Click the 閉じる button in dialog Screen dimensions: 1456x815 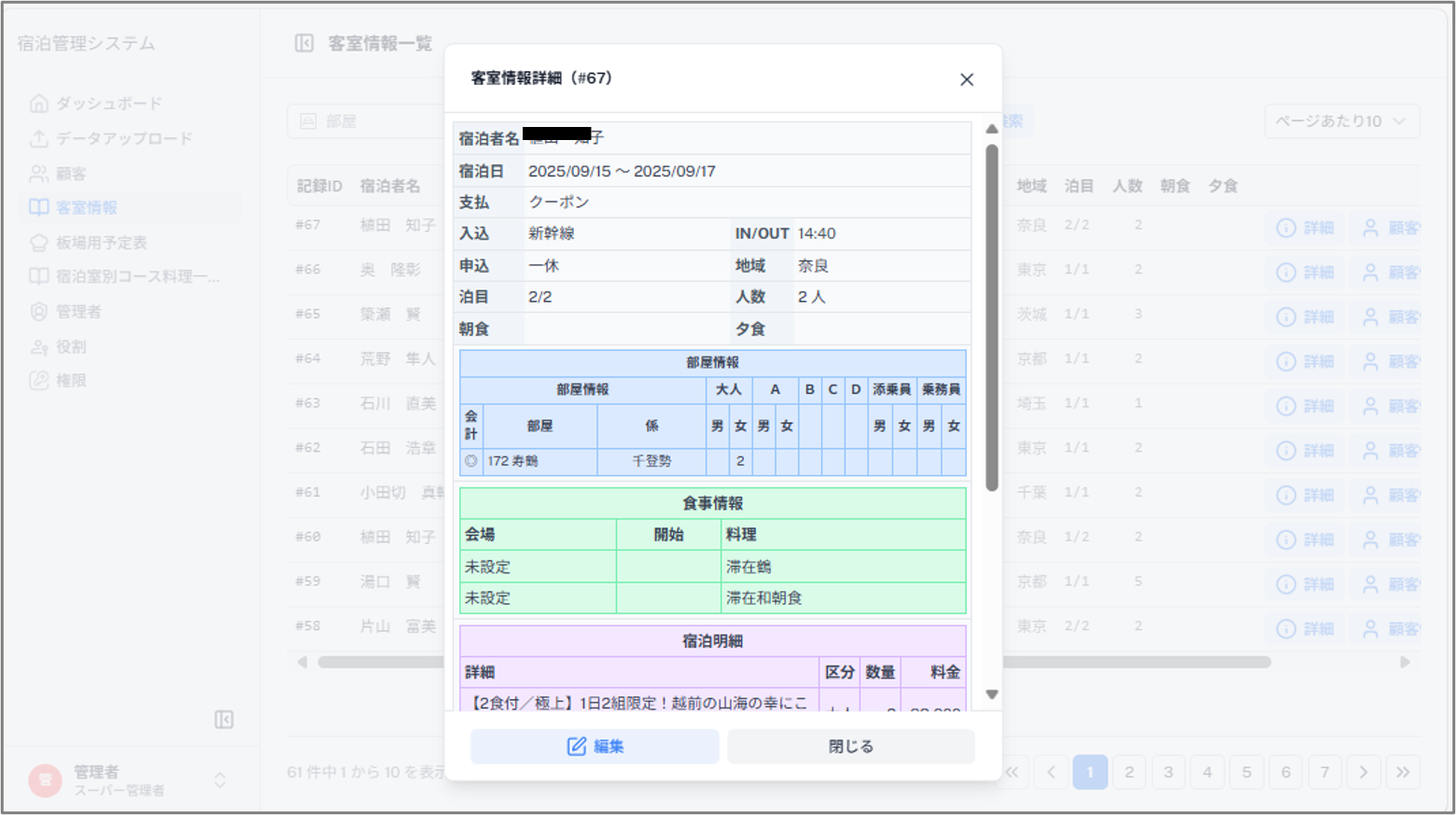tap(850, 746)
